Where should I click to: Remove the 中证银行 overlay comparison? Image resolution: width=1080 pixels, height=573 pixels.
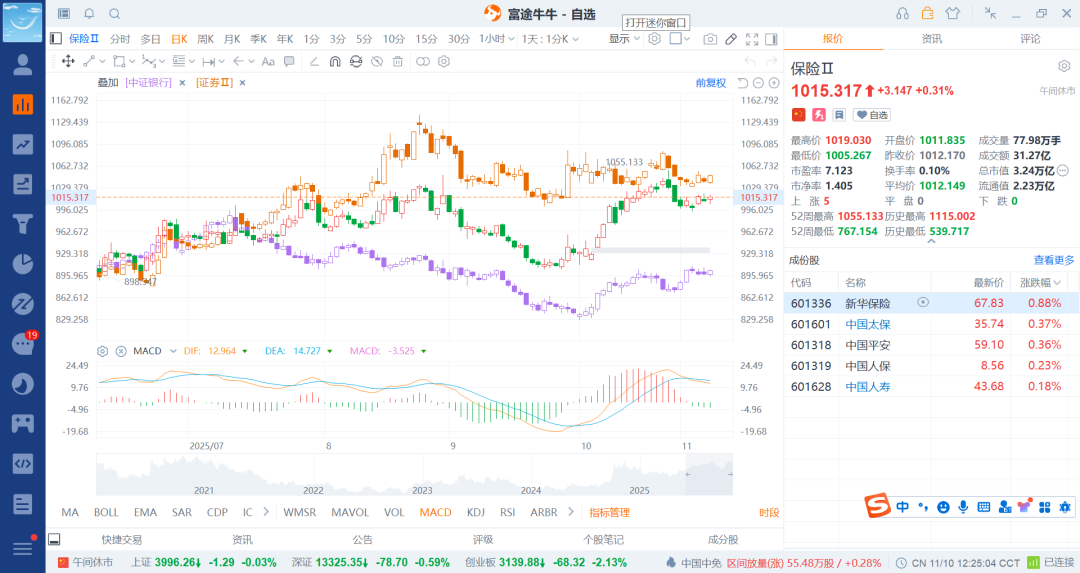coord(182,83)
